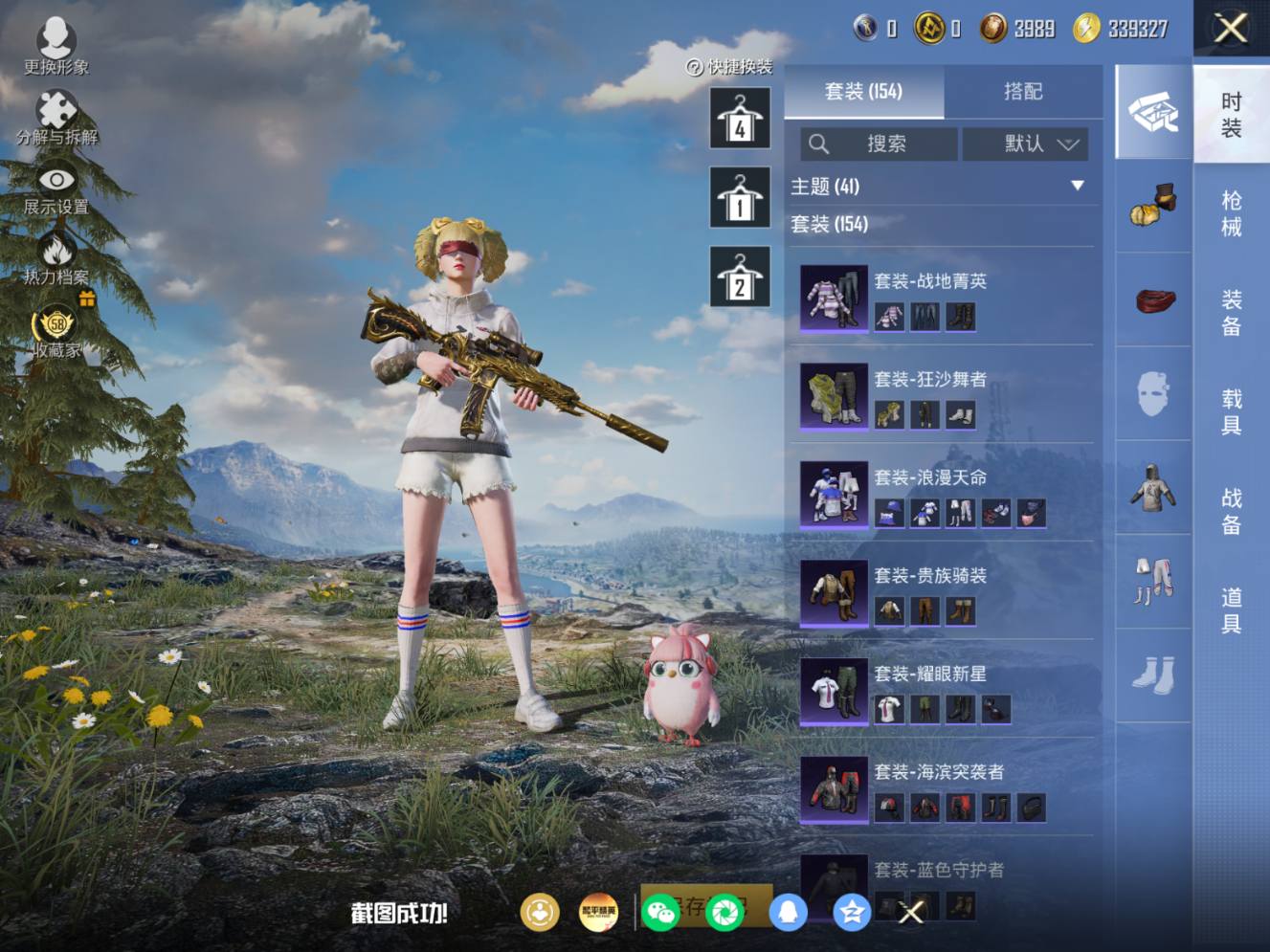Image resolution: width=1270 pixels, height=952 pixels.
Task: Select the hat and headgear category icon
Action: coord(1154,205)
